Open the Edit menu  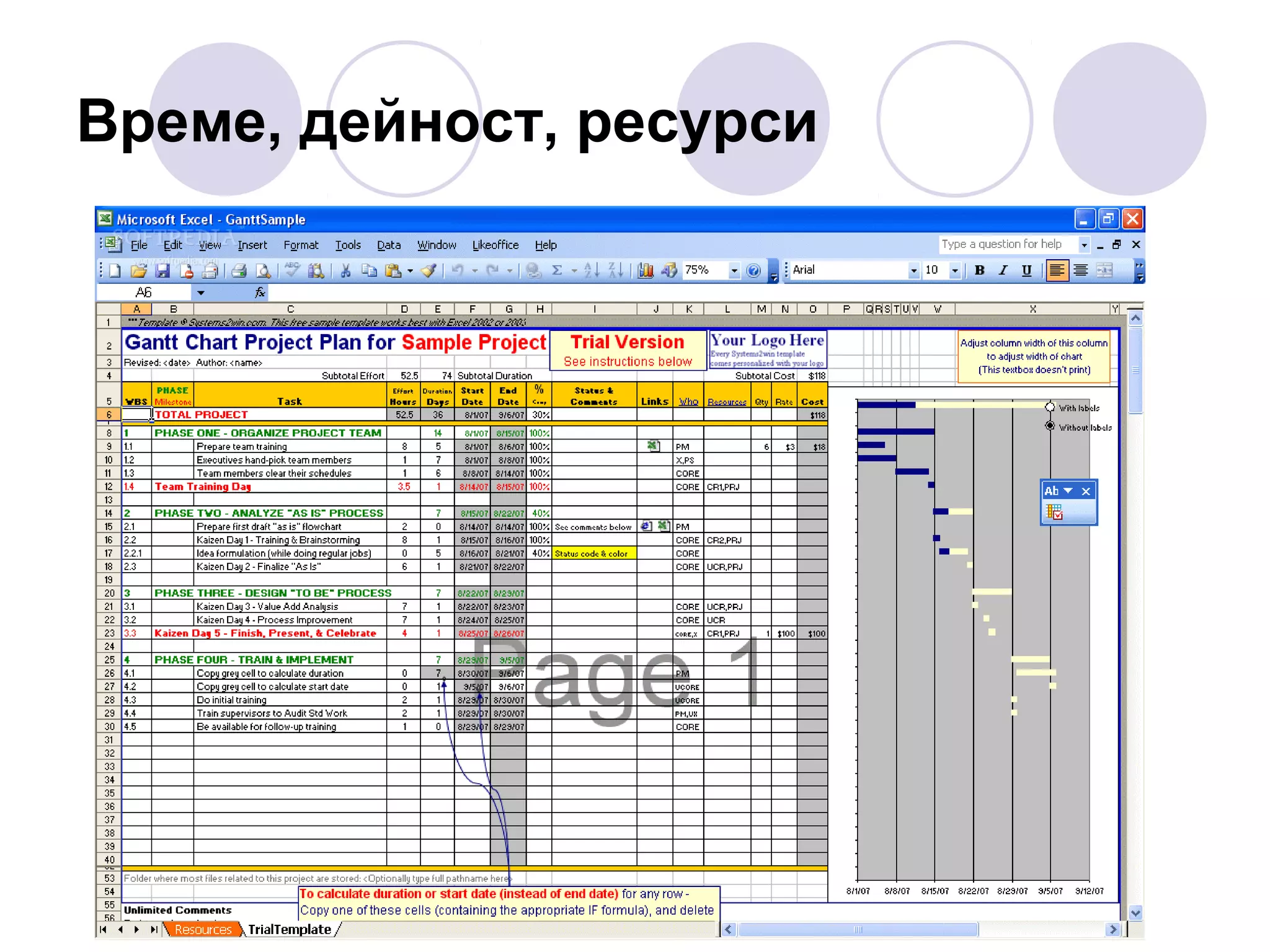173,245
